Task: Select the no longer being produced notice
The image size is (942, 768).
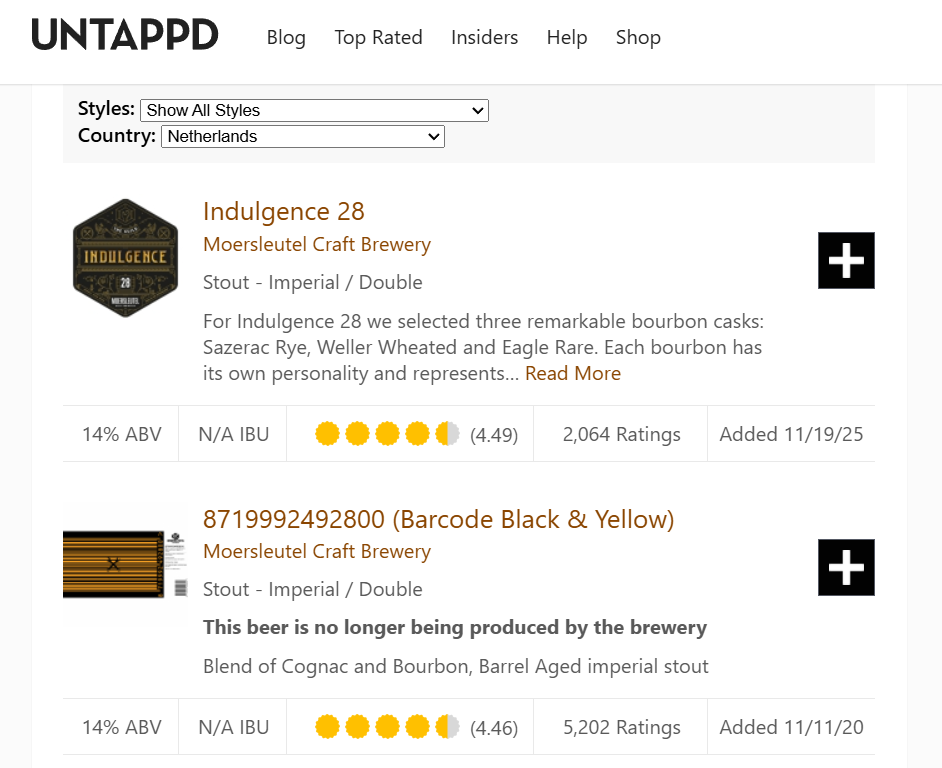Action: pyautogui.click(x=455, y=627)
